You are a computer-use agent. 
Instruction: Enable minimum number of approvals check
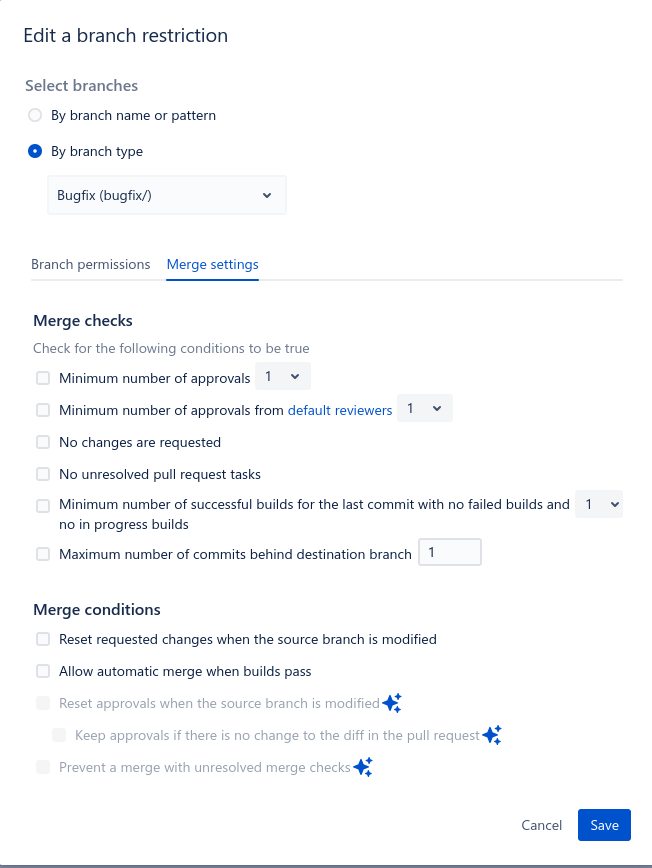tap(43, 378)
